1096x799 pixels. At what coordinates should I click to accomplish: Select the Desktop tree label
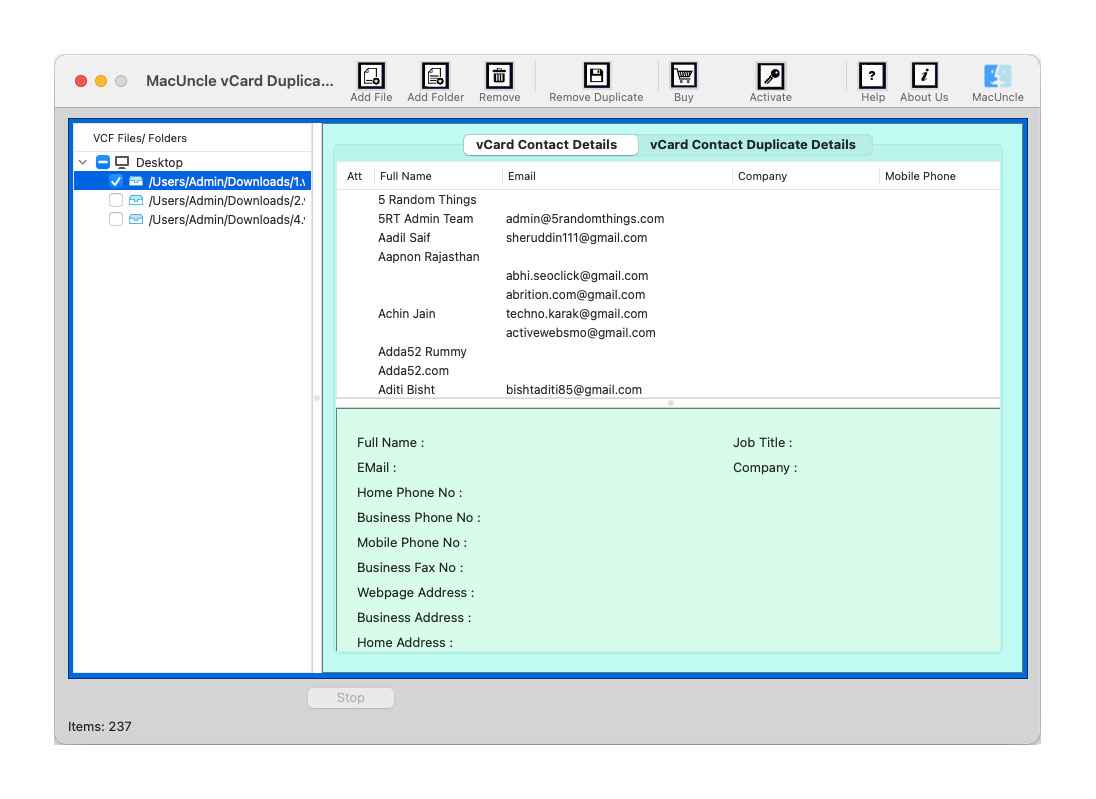(x=159, y=162)
